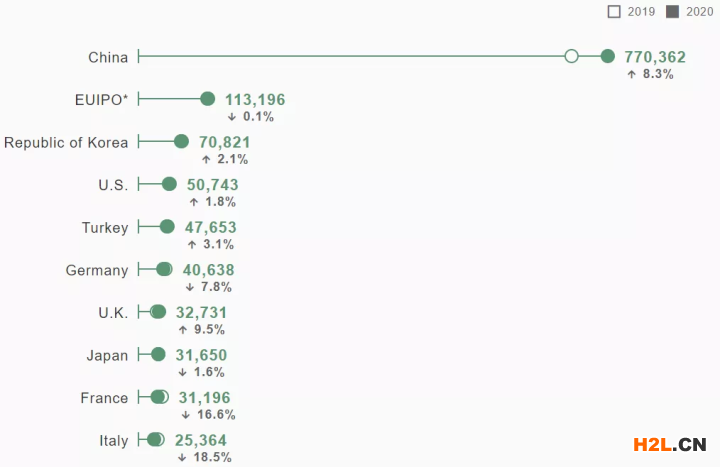The height and width of the screenshot is (467, 720).
Task: Click Italy's data point dot
Action: click(x=155, y=439)
